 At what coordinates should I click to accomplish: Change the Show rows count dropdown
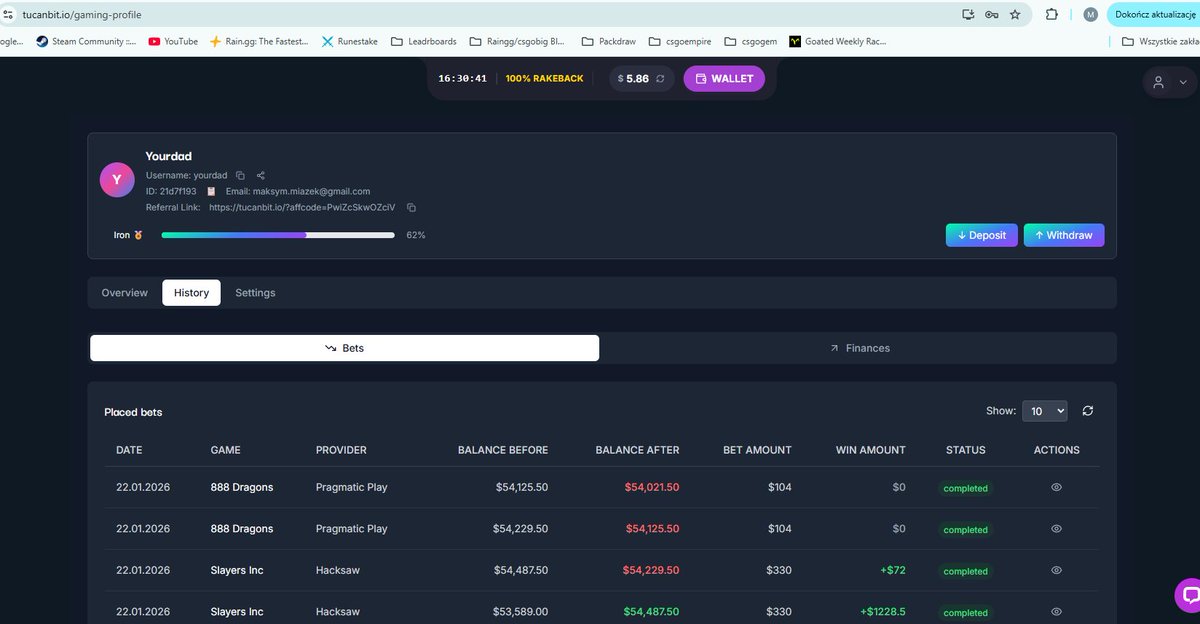[x=1044, y=411]
